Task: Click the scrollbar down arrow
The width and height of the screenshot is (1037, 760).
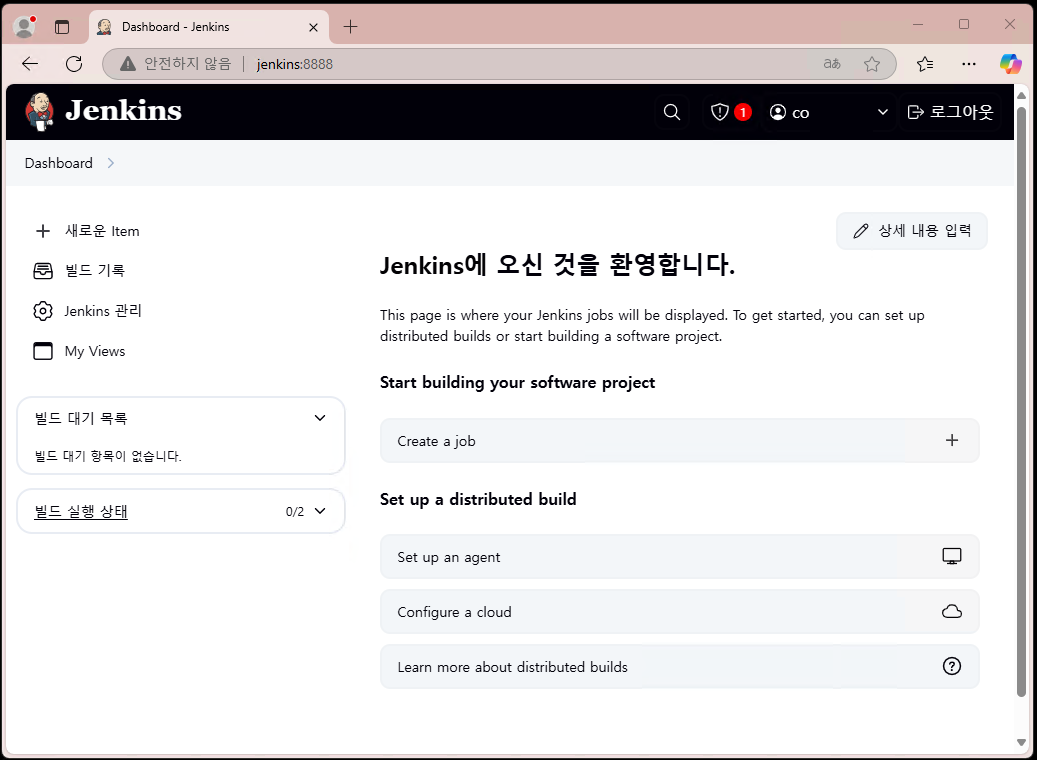Action: tap(1021, 742)
